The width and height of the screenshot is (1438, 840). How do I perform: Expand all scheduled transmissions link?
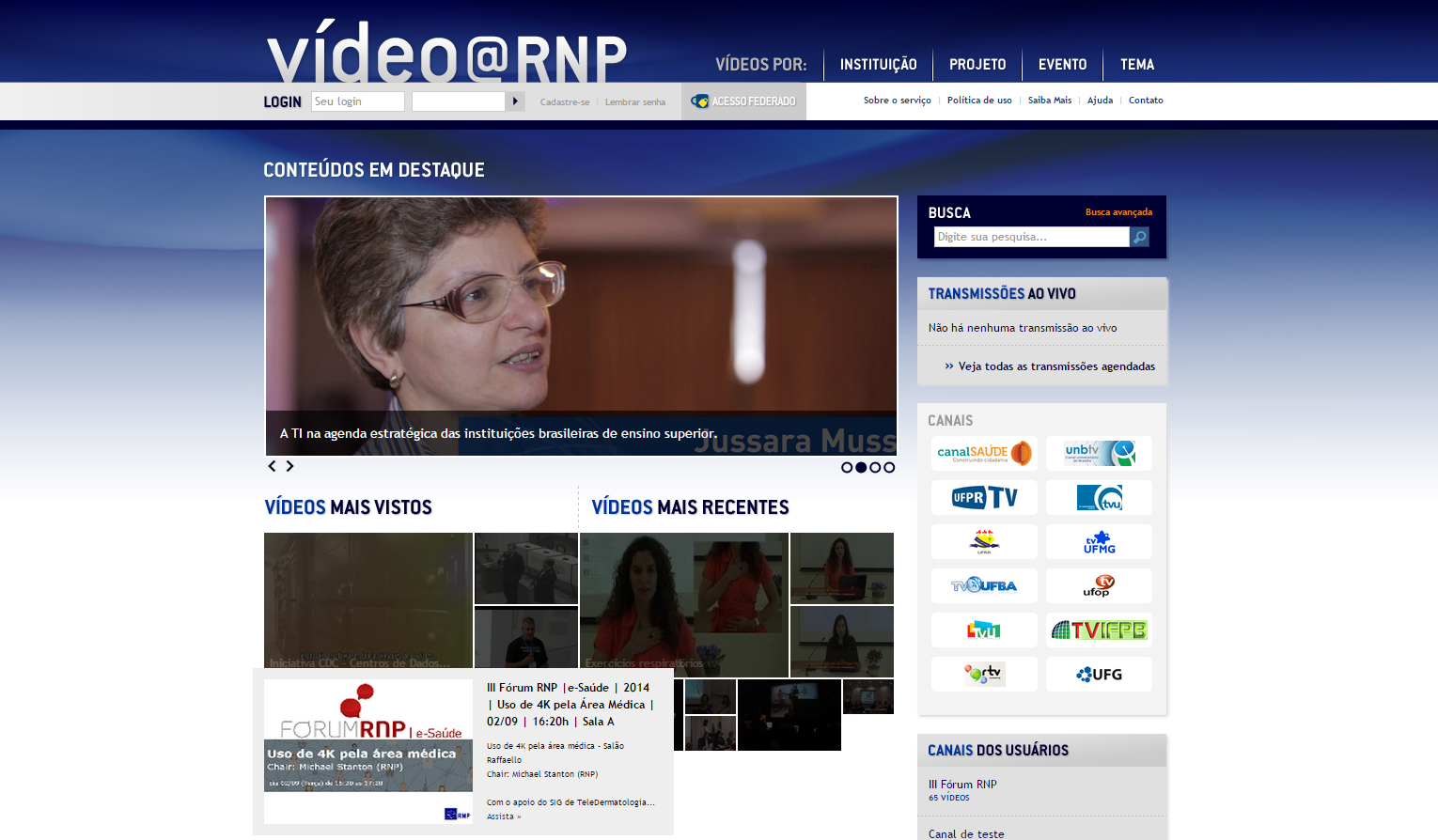click(1055, 366)
